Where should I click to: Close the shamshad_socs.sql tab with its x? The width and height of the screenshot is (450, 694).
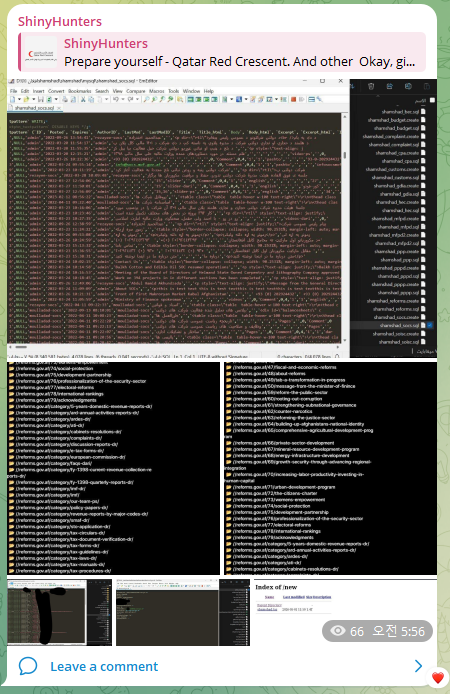[x=59, y=108]
